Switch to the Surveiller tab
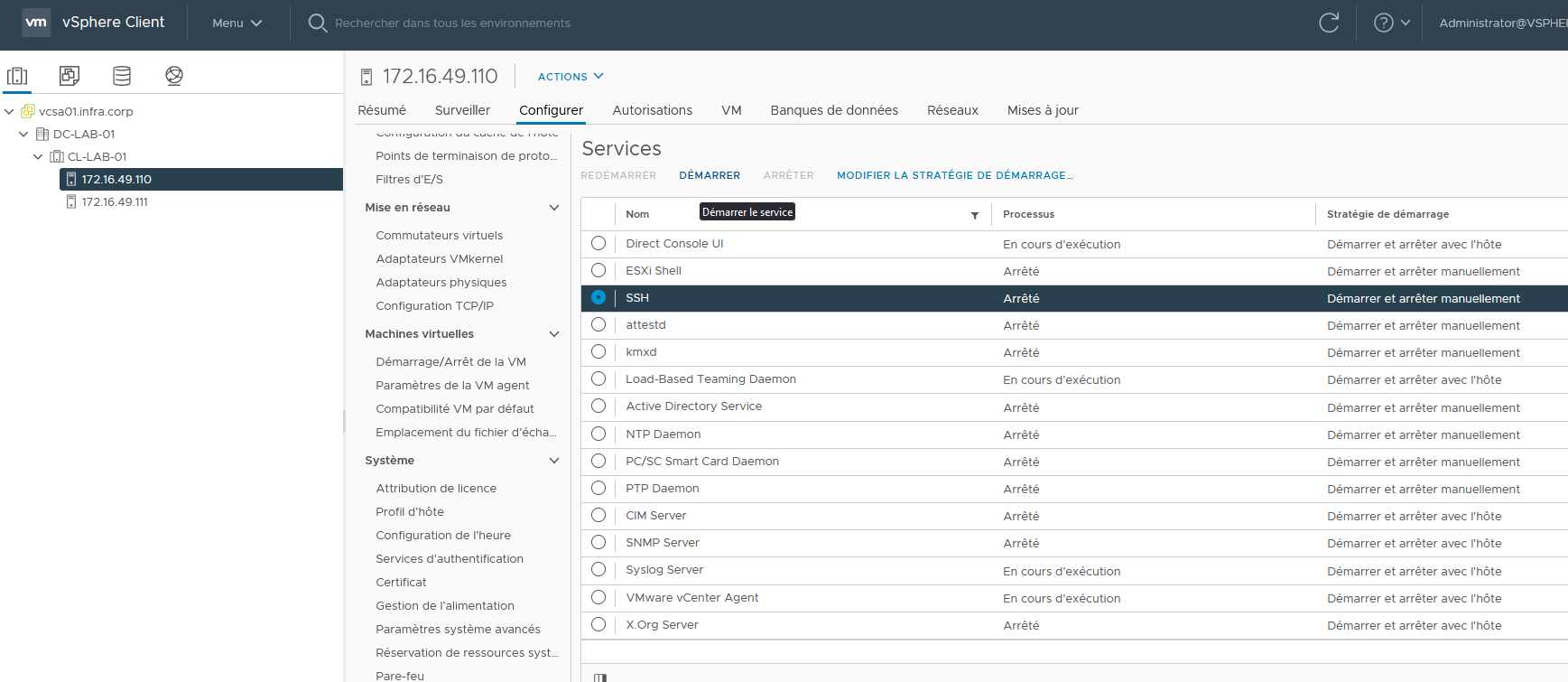1568x682 pixels. tap(462, 110)
